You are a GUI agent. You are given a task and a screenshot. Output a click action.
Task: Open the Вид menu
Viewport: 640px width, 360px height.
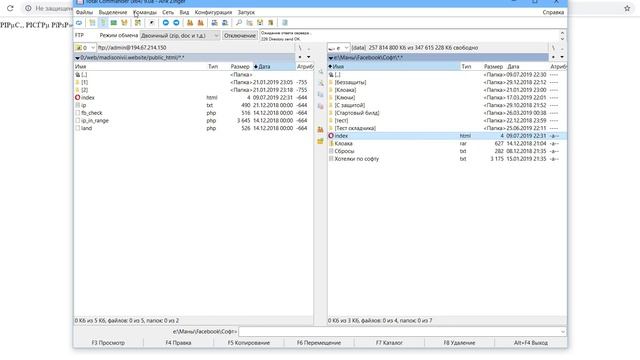pyautogui.click(x=184, y=12)
